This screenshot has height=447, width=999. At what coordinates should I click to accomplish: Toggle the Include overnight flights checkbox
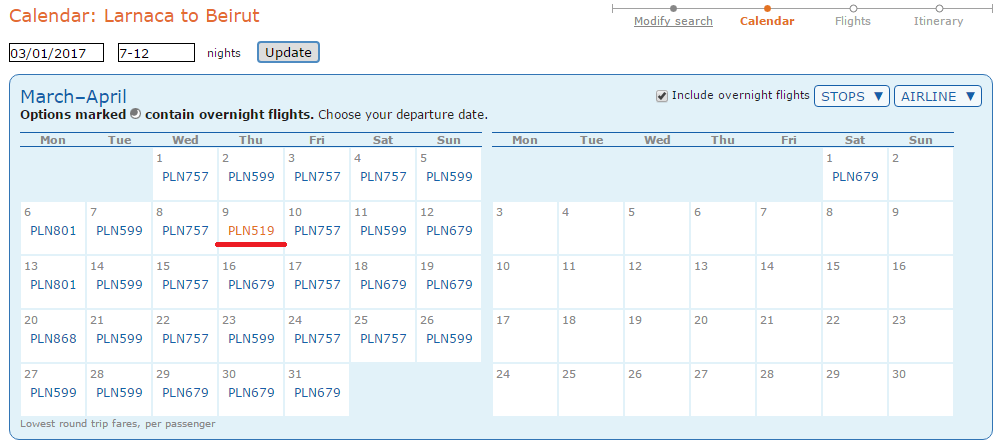click(662, 96)
